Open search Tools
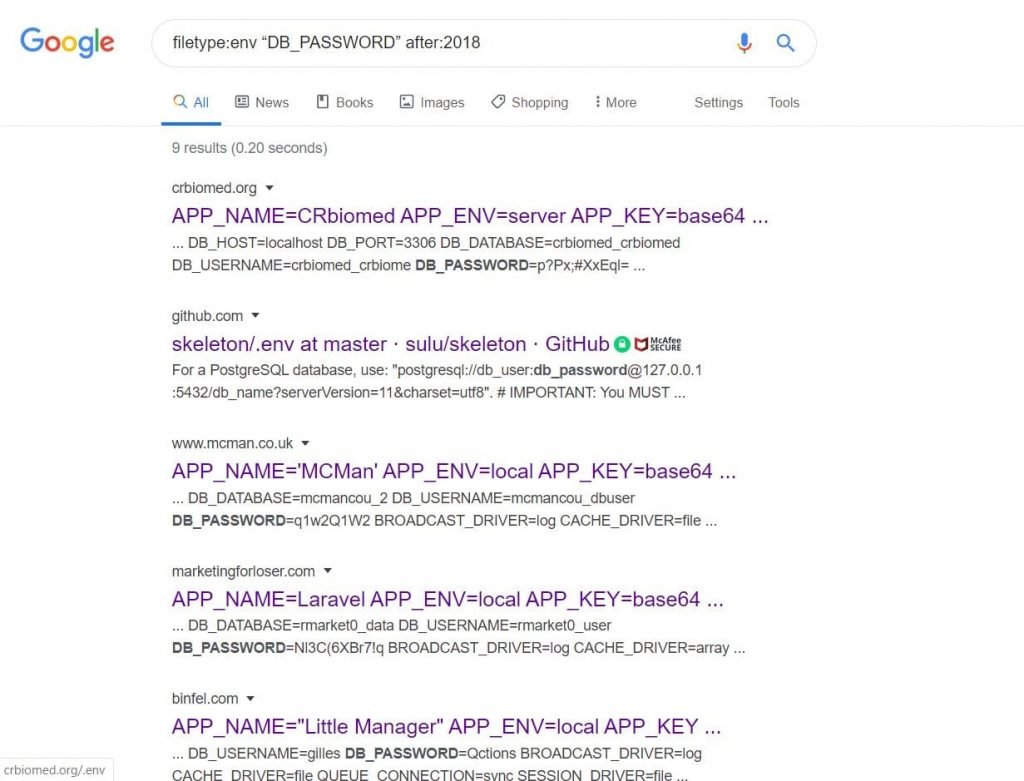Screen dimensions: 1024x781 point(784,103)
